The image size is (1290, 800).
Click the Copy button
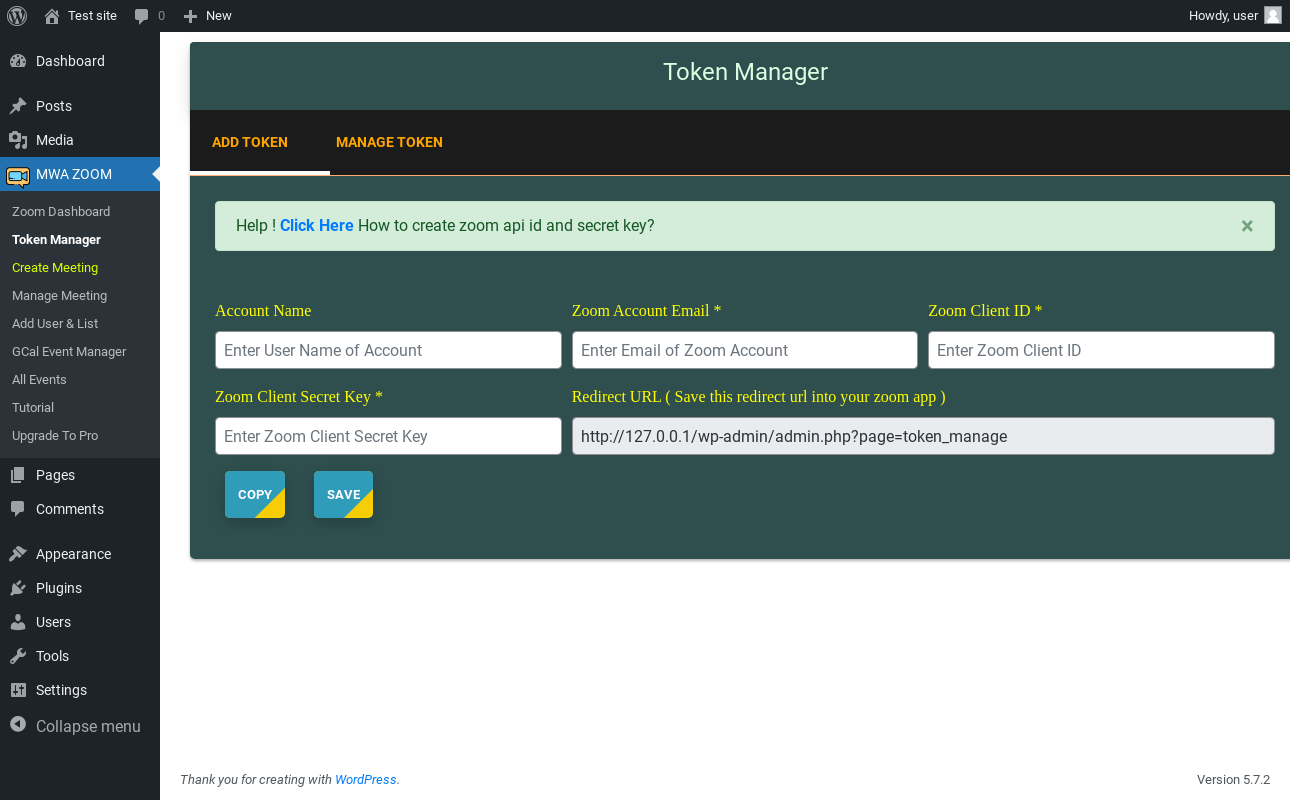(255, 494)
